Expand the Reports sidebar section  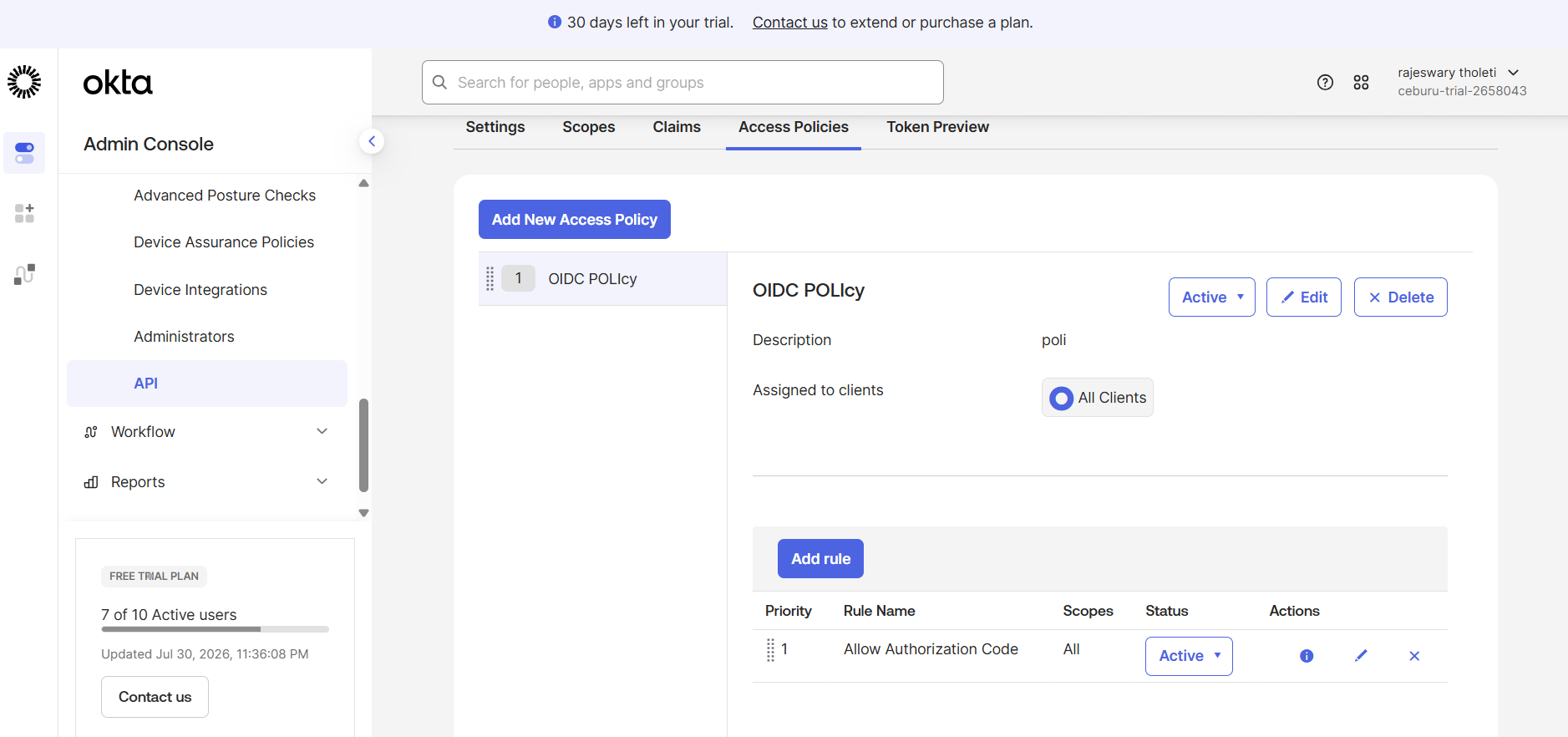point(322,481)
